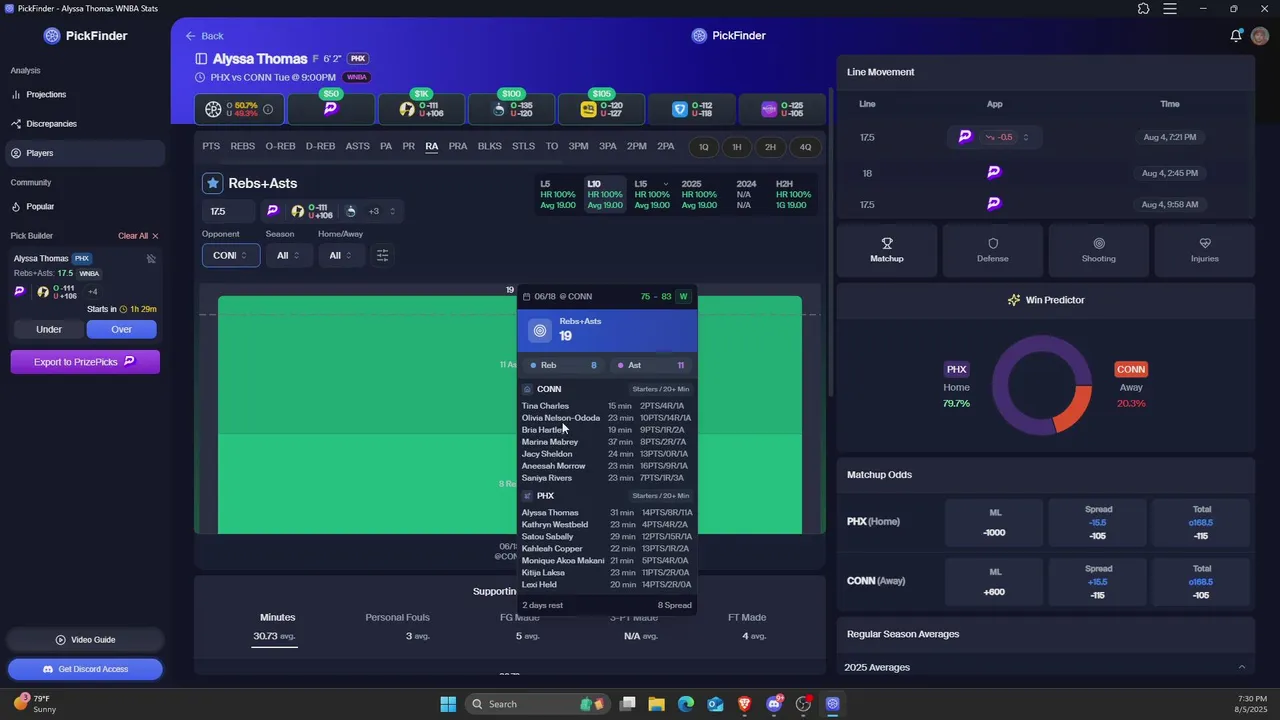Open the Season All dropdown
This screenshot has width=1280, height=720.
click(x=289, y=255)
